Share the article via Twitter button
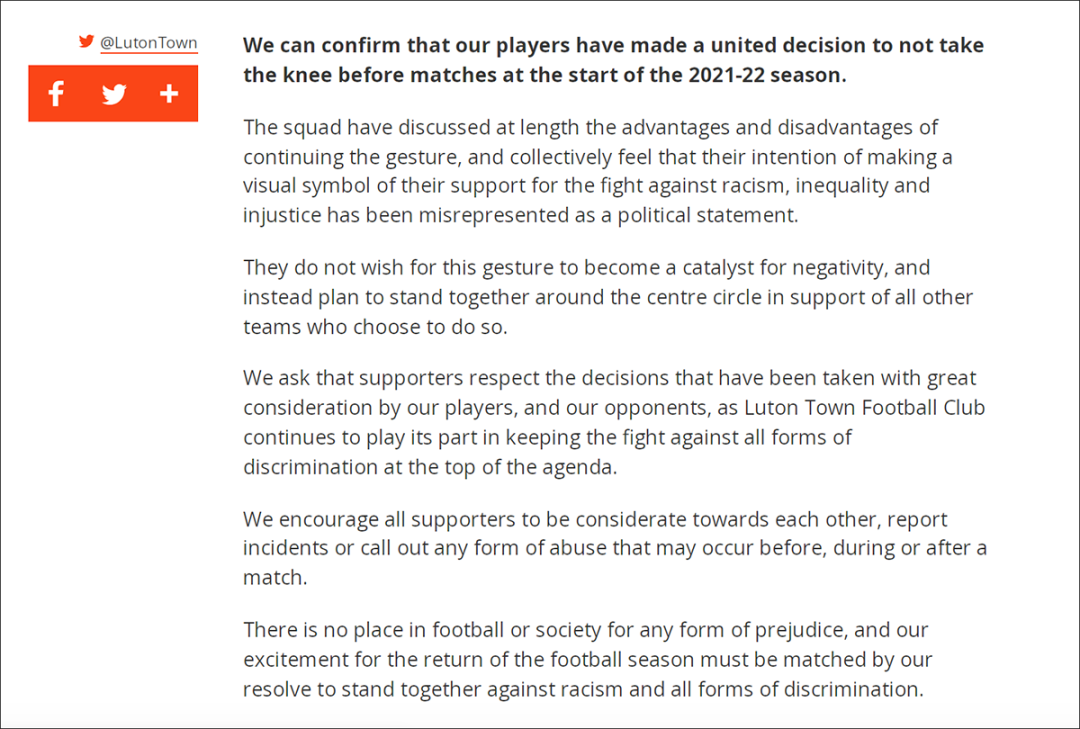 114,94
